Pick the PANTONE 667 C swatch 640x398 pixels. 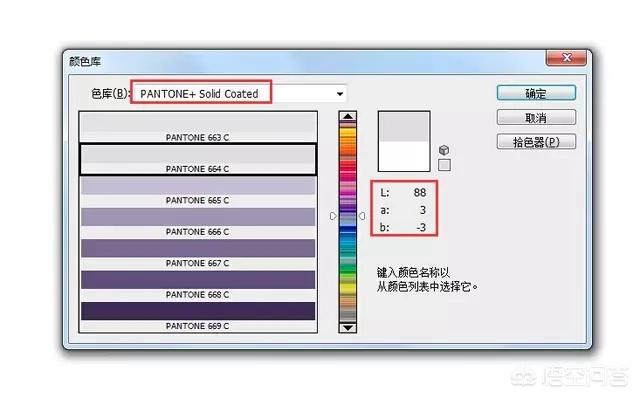pos(198,254)
